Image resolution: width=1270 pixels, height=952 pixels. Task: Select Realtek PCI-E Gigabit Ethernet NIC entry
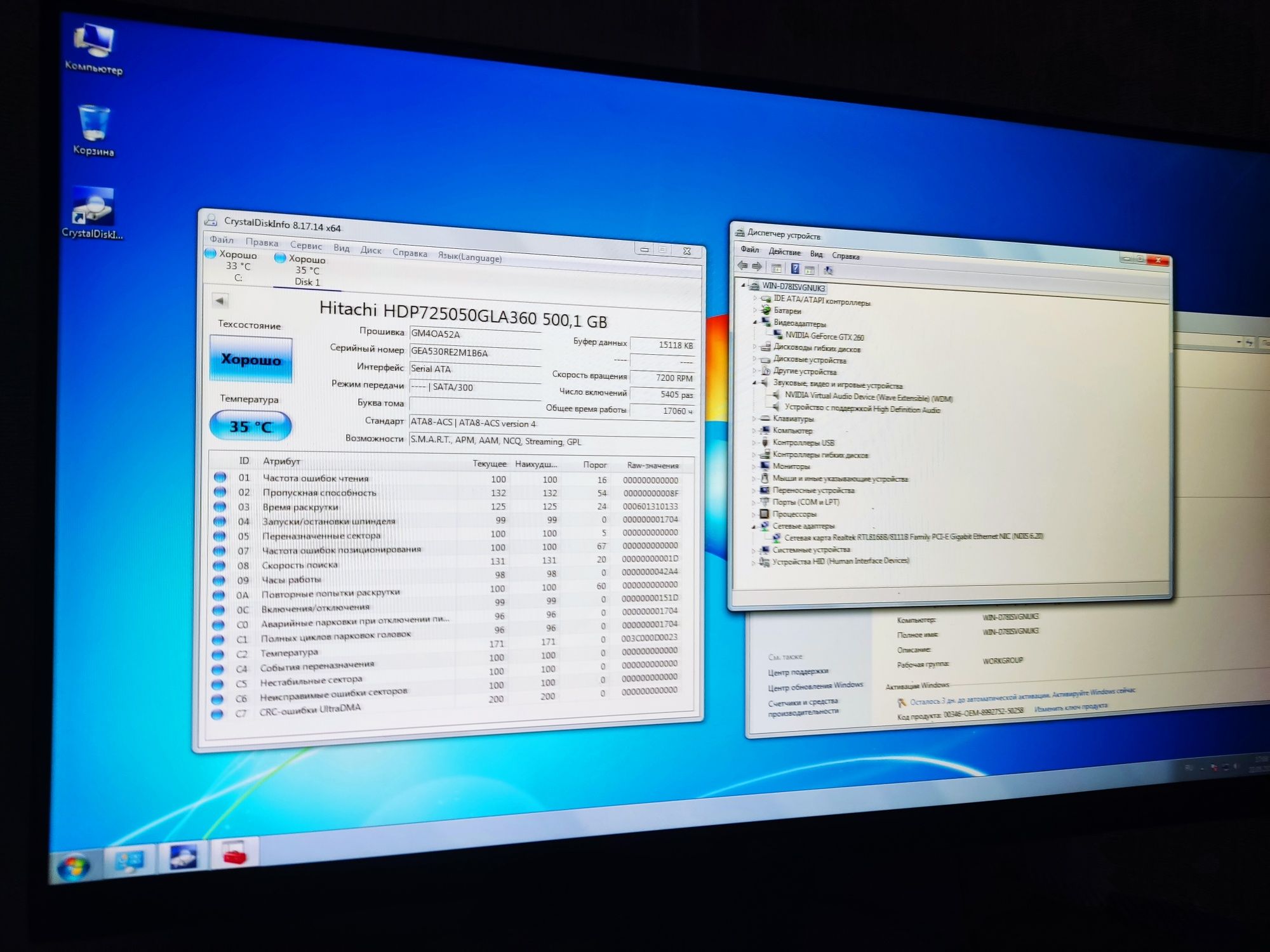pos(913,537)
